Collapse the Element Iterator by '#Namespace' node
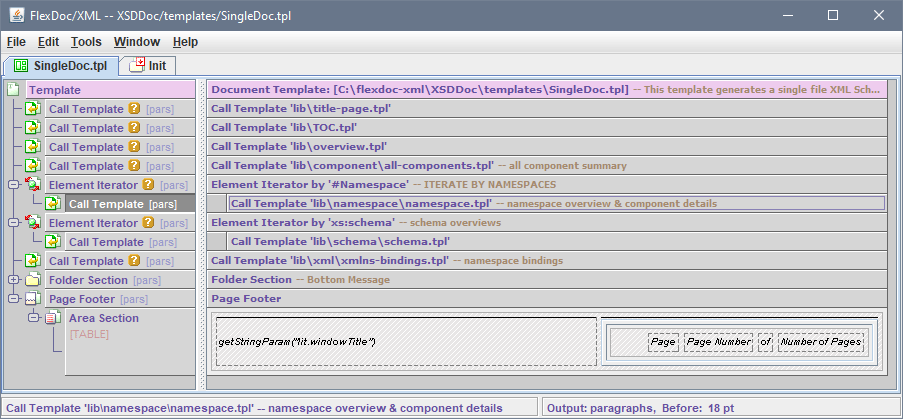Screen dimensions: 903x419 click(14, 185)
